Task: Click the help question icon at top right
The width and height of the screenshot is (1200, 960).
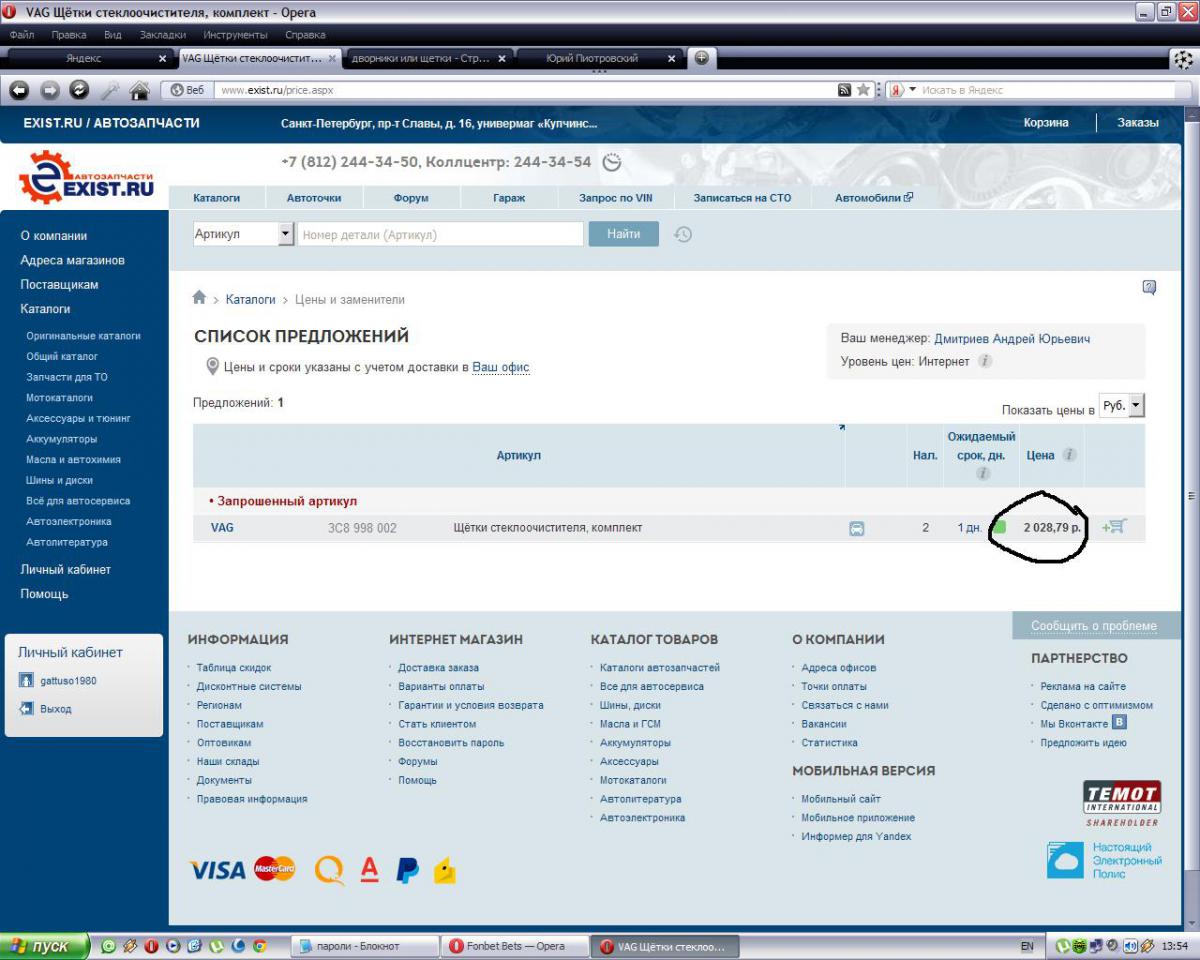Action: (x=1149, y=288)
